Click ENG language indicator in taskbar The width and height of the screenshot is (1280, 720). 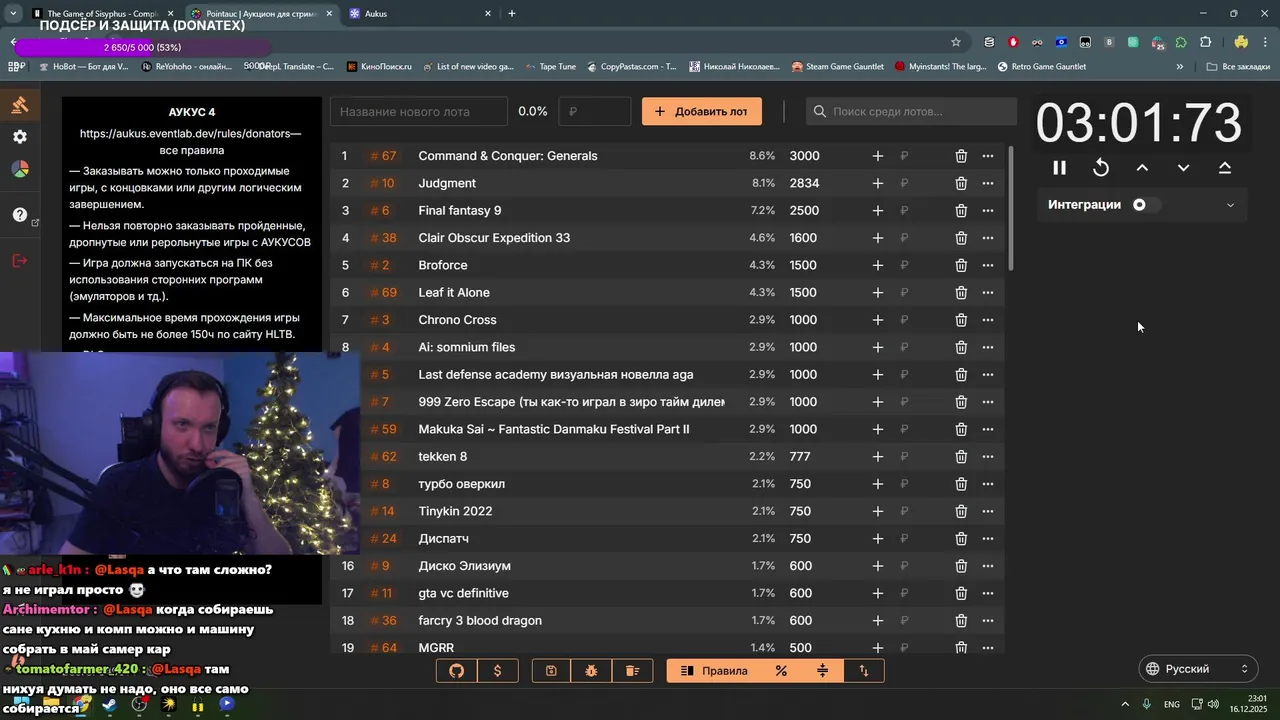pyautogui.click(x=1171, y=704)
